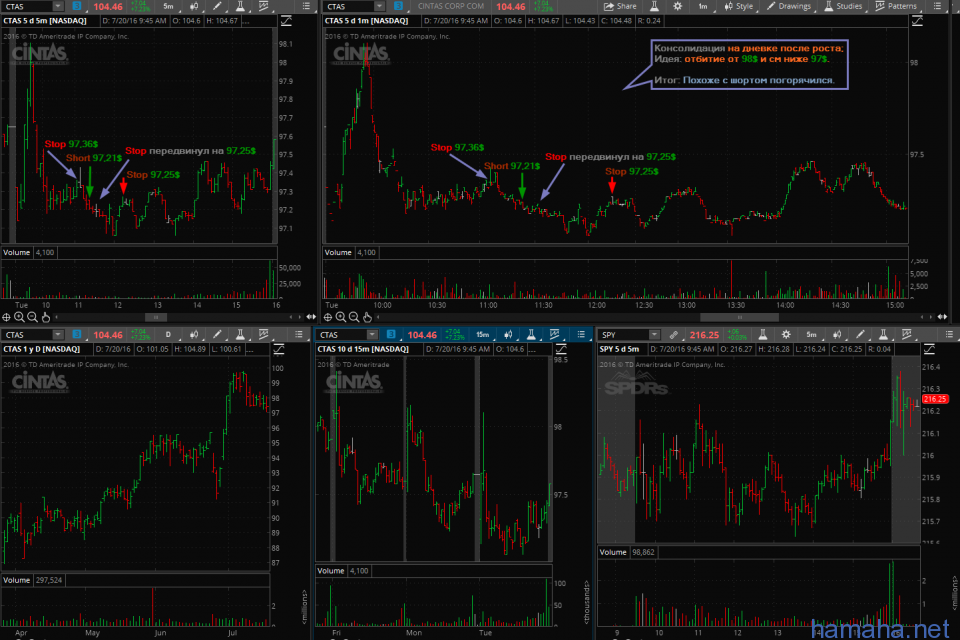Toggle chart mode icon in CTAS 1m header
Viewport: 960px width, 640px height.
[x=917, y=21]
